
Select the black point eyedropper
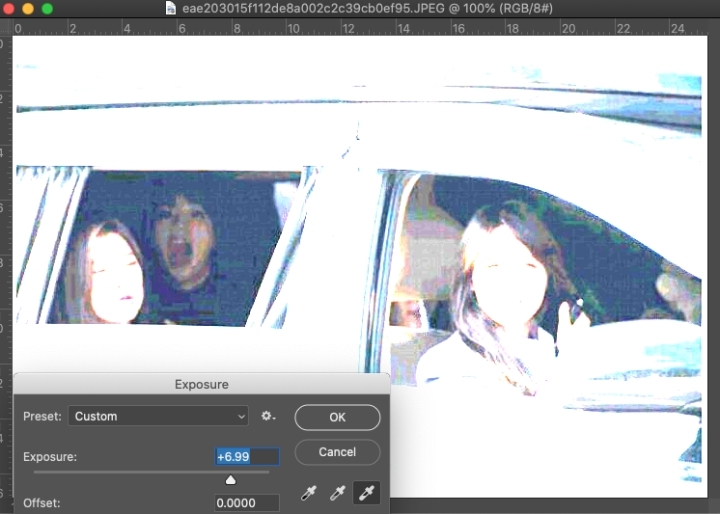308,492
